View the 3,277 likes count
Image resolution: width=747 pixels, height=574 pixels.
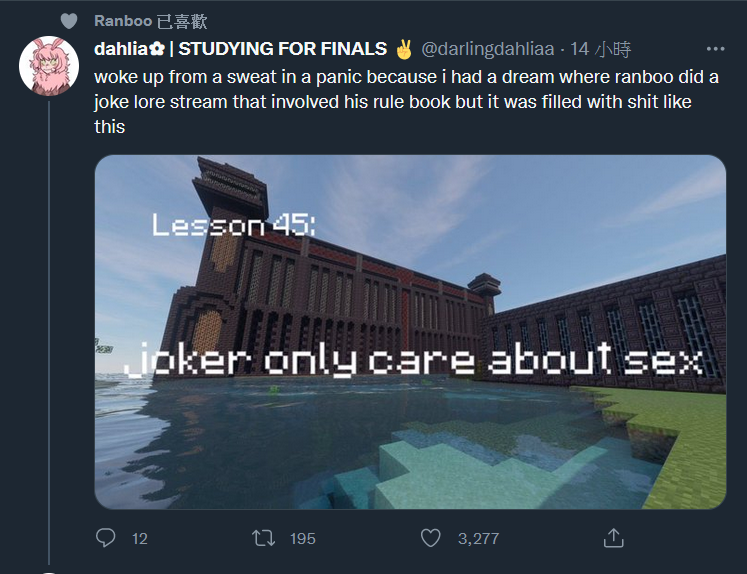478,539
